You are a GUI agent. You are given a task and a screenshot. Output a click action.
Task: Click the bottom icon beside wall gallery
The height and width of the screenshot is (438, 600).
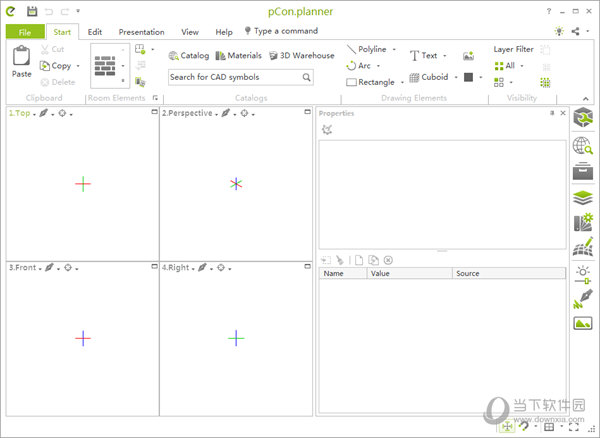(x=140, y=82)
